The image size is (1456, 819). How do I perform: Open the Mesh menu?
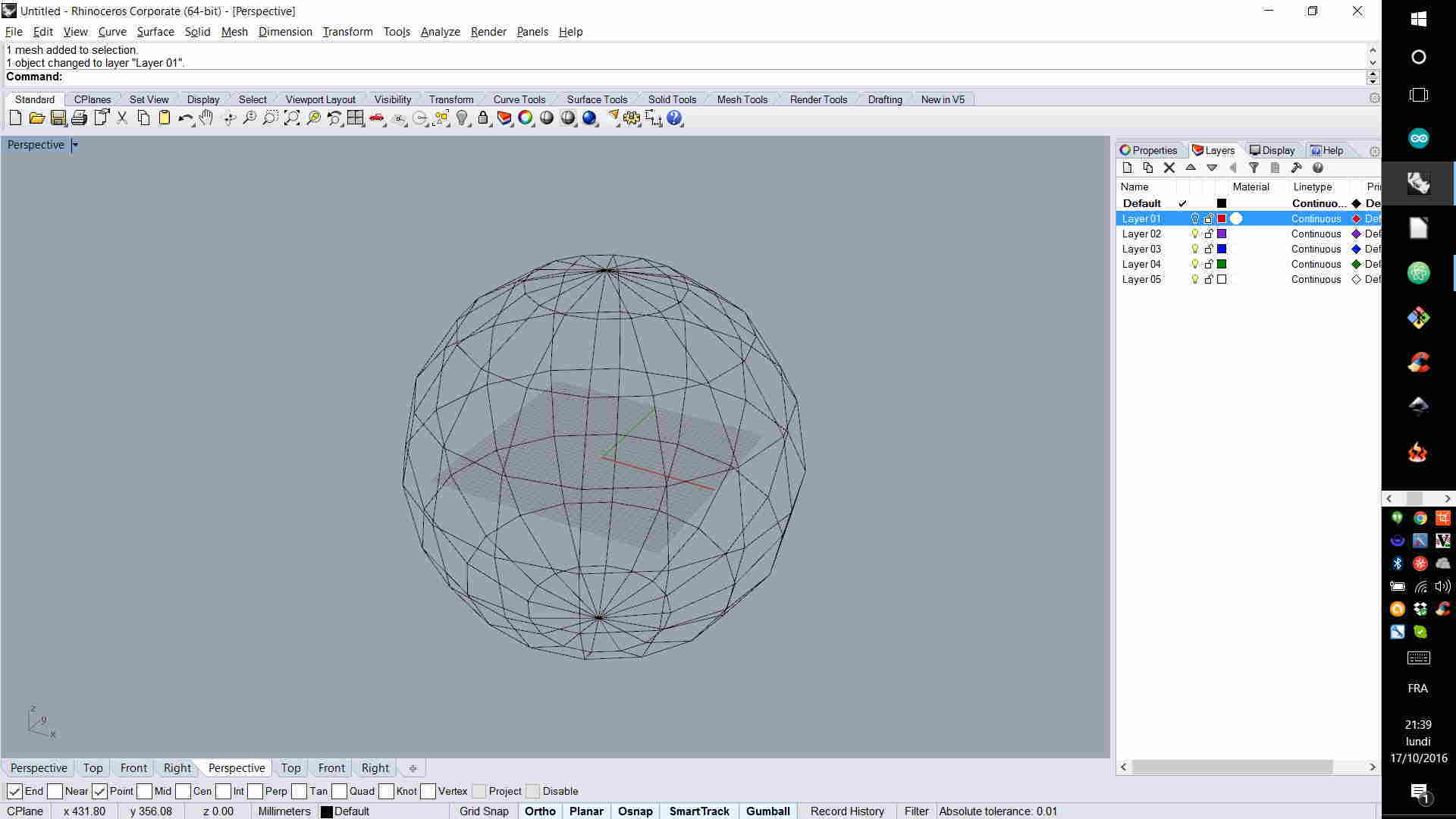[x=234, y=32]
